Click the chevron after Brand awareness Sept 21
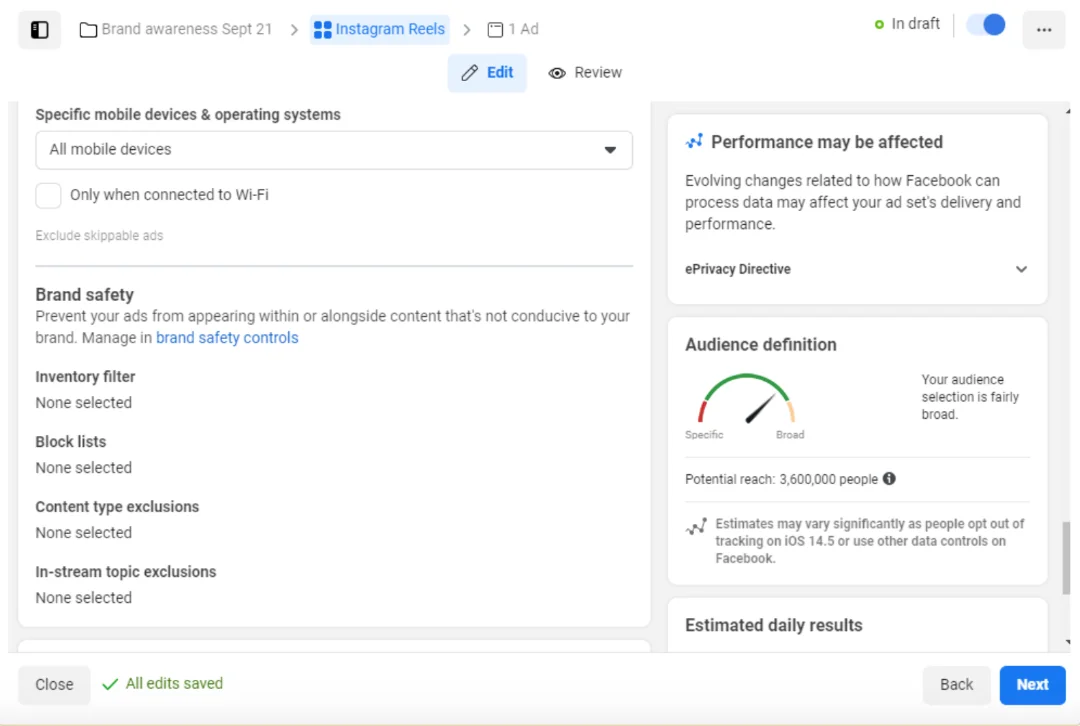1080x726 pixels. 294,30
